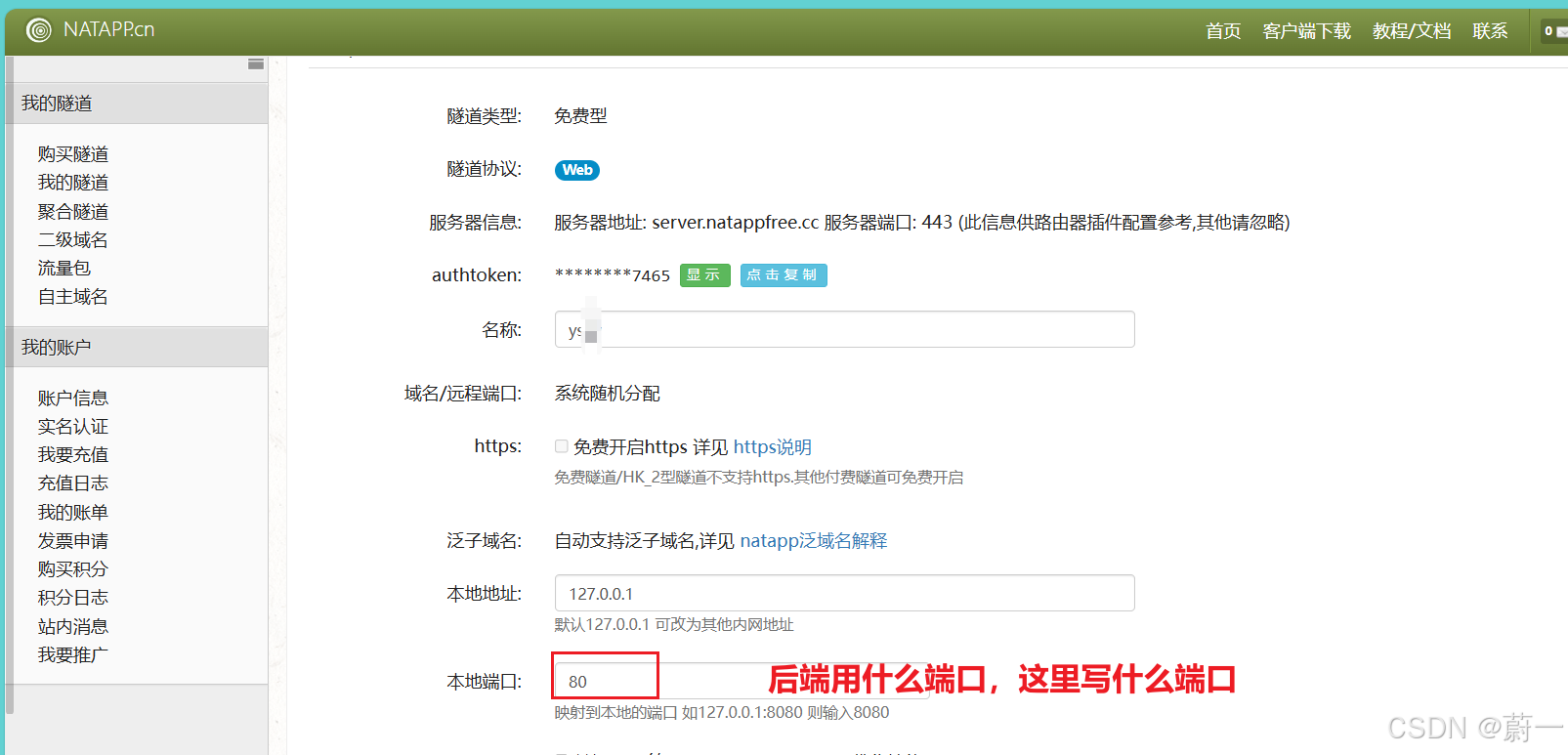Viewport: 1568px width, 755px height.
Task: Open 聚合隧道 in the sidebar
Action: (73, 212)
